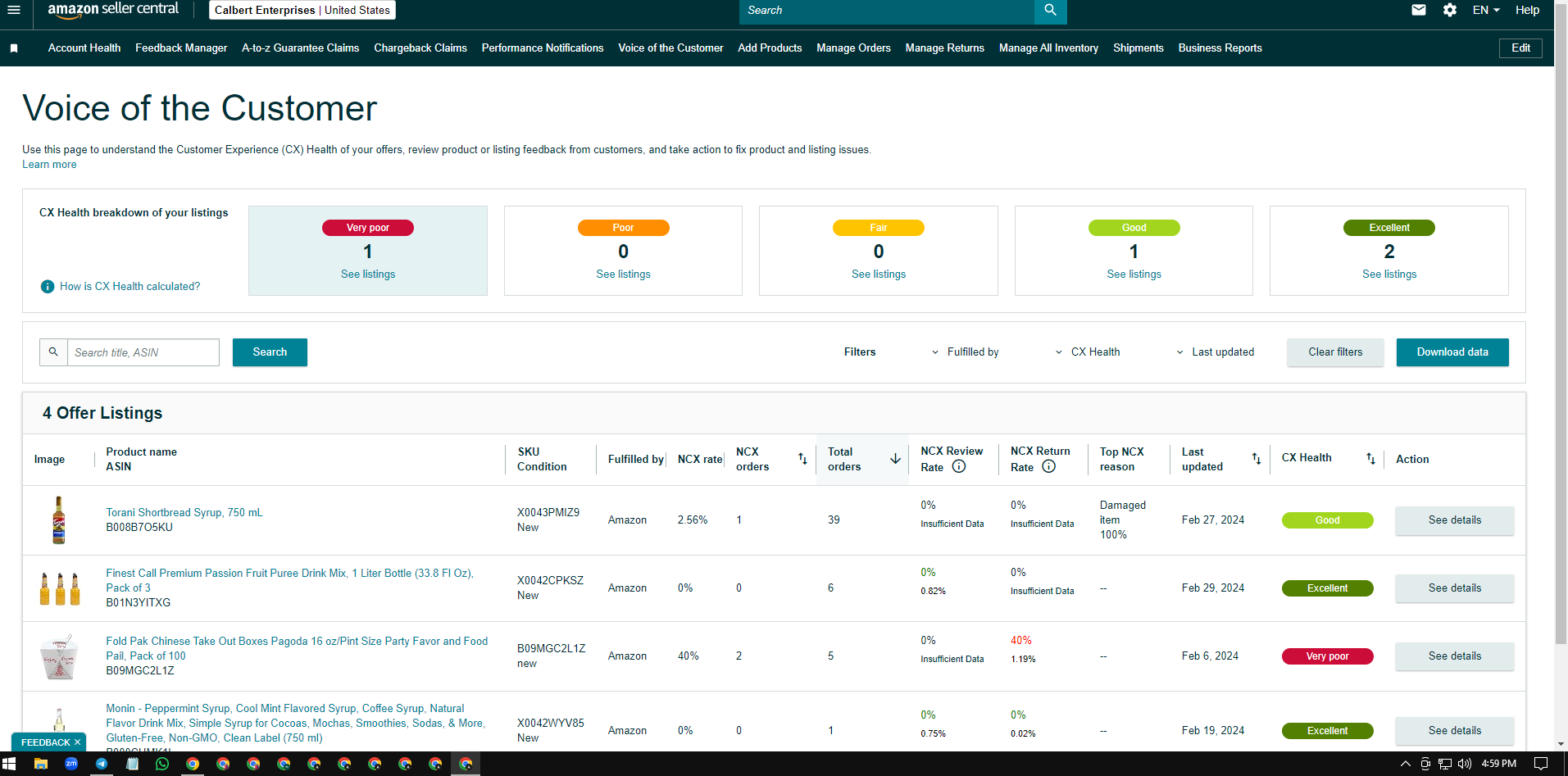Click the Download data button
The image size is (1568, 776).
point(1452,352)
